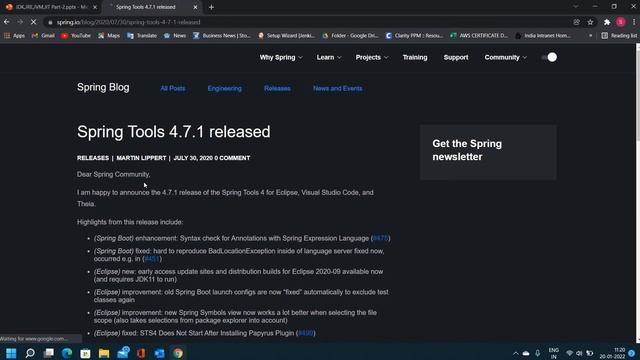
Task: View site info via the padlock icon
Action: pos(50,22)
